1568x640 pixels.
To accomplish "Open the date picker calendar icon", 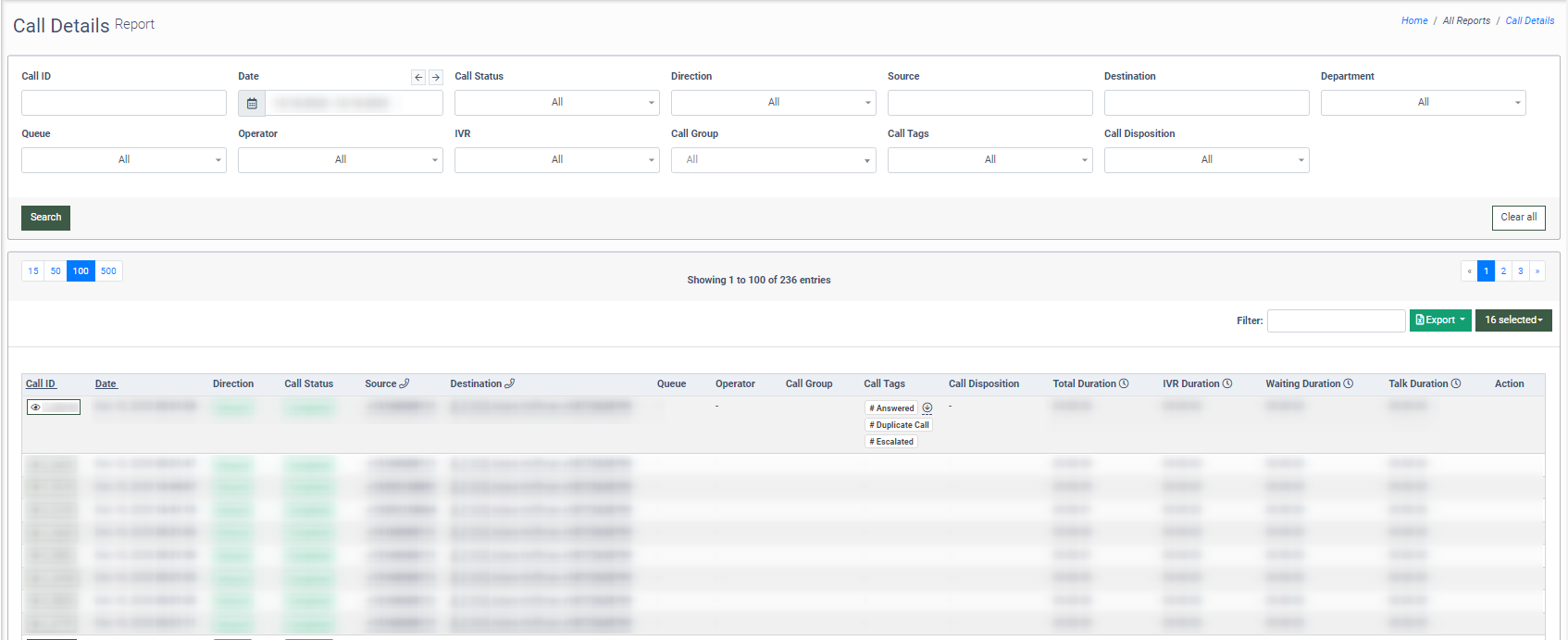I will (x=252, y=103).
